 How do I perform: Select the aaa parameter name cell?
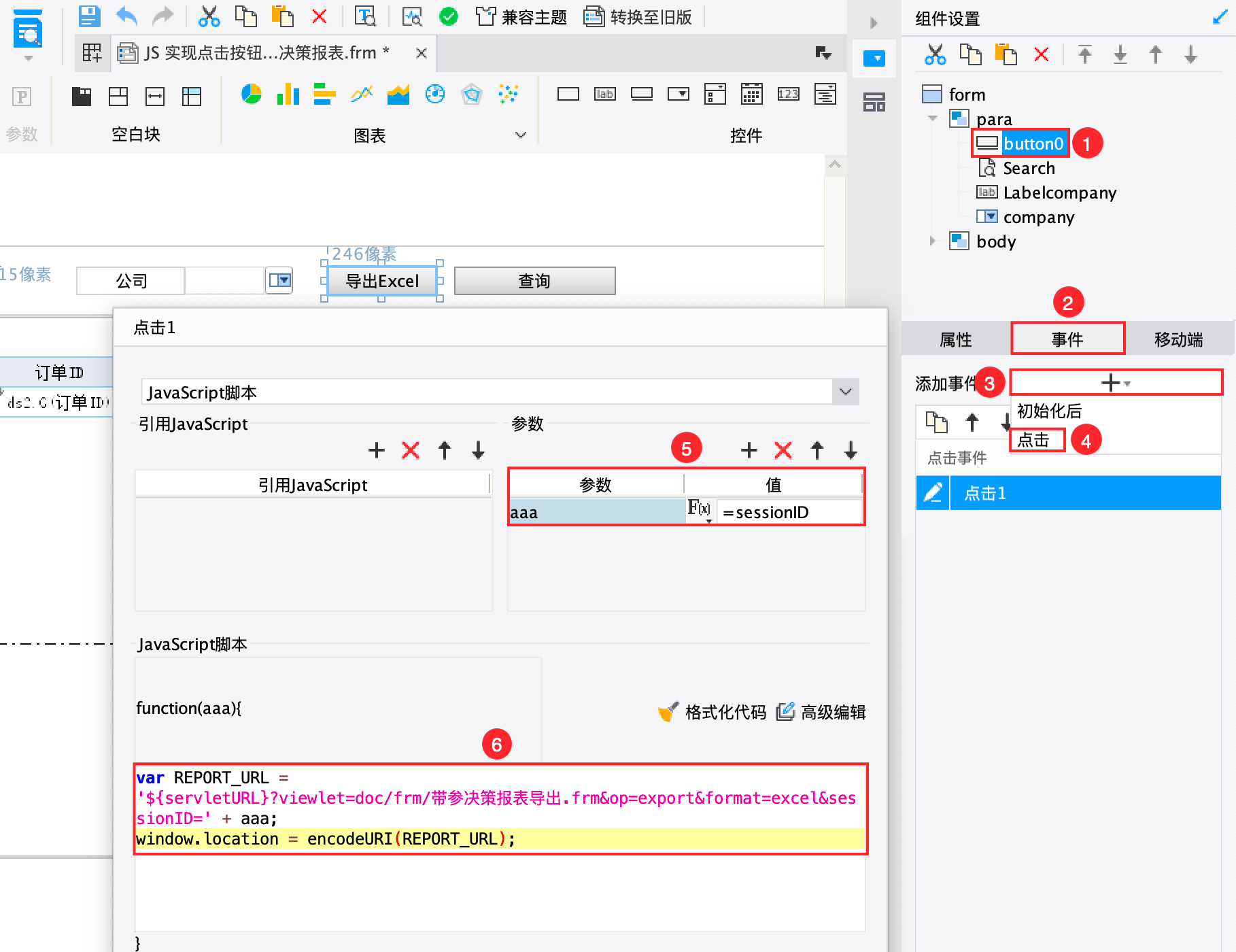pos(597,512)
